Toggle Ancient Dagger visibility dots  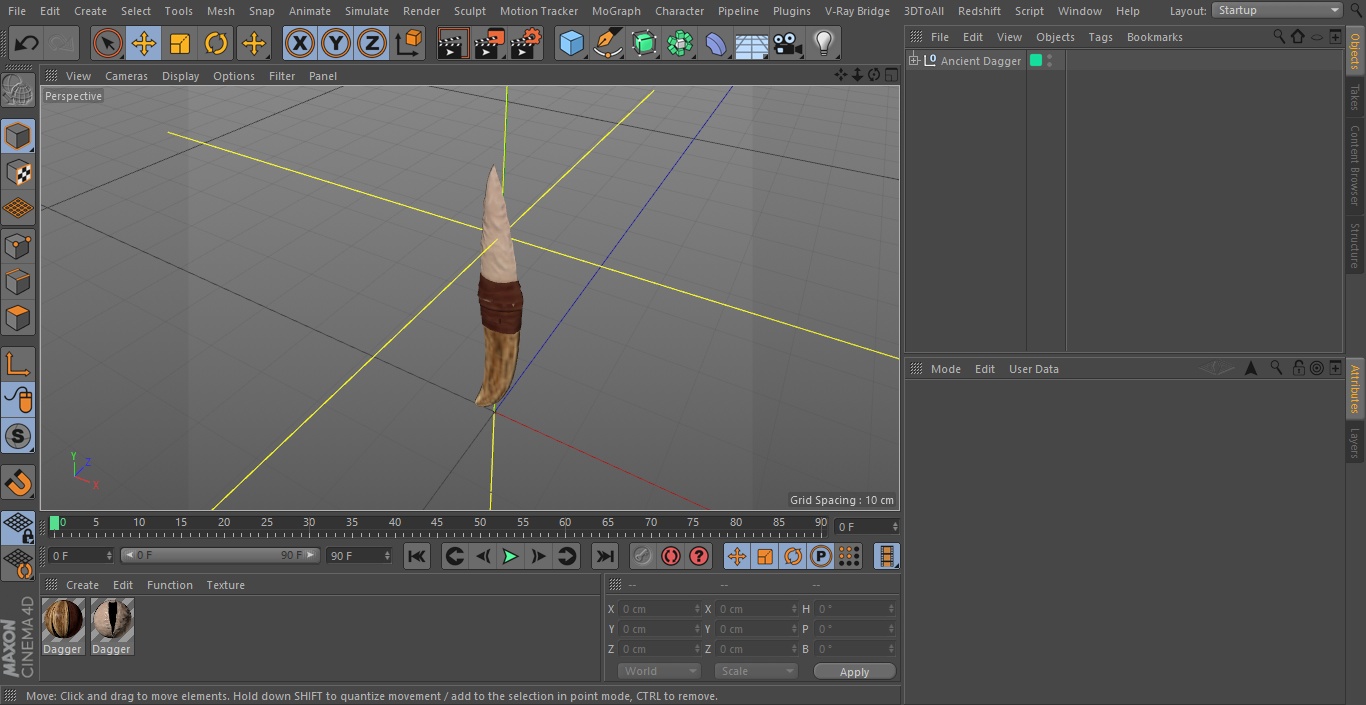1049,61
